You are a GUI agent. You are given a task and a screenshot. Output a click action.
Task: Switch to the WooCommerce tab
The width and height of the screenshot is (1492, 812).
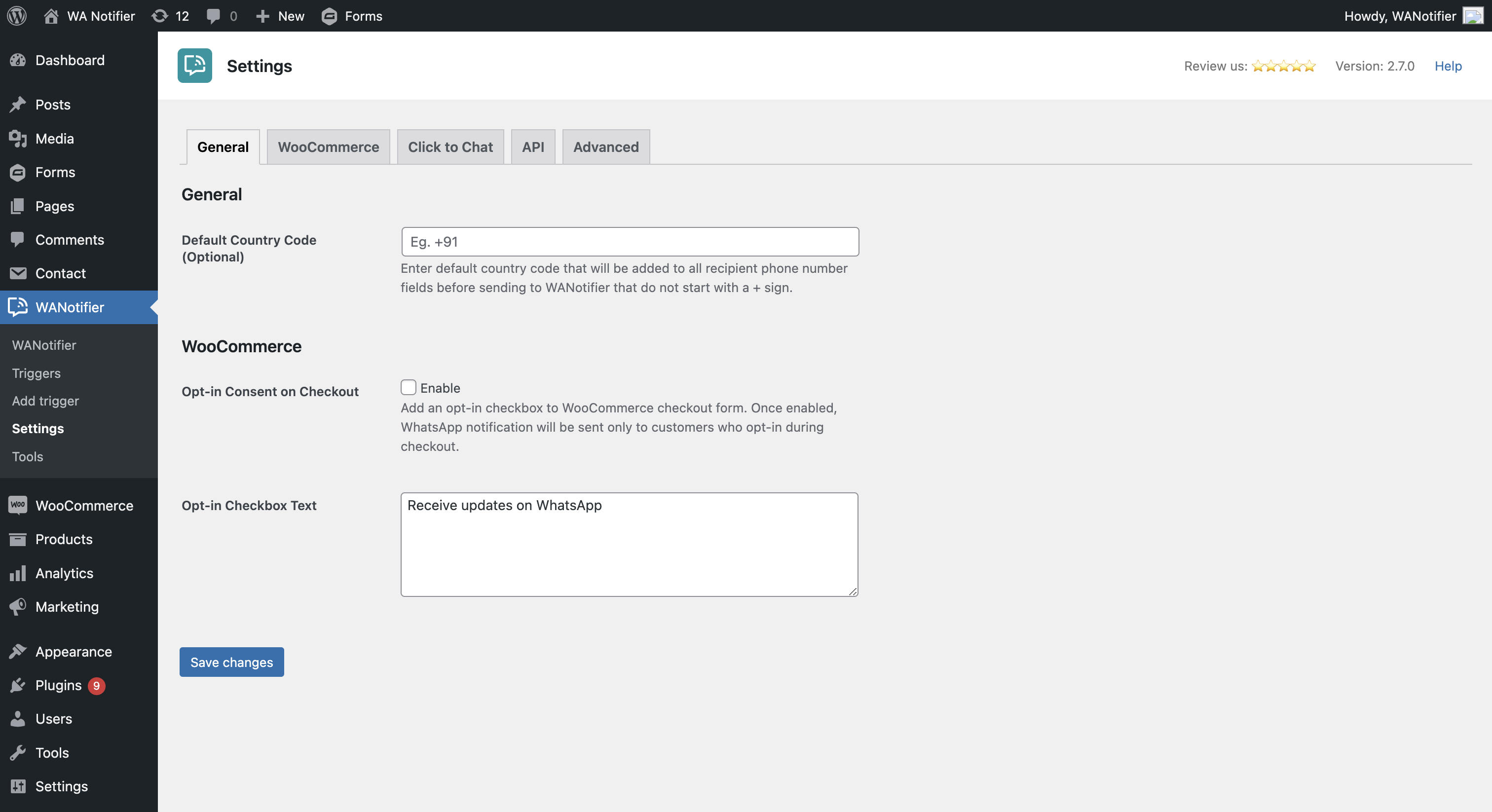tap(329, 147)
